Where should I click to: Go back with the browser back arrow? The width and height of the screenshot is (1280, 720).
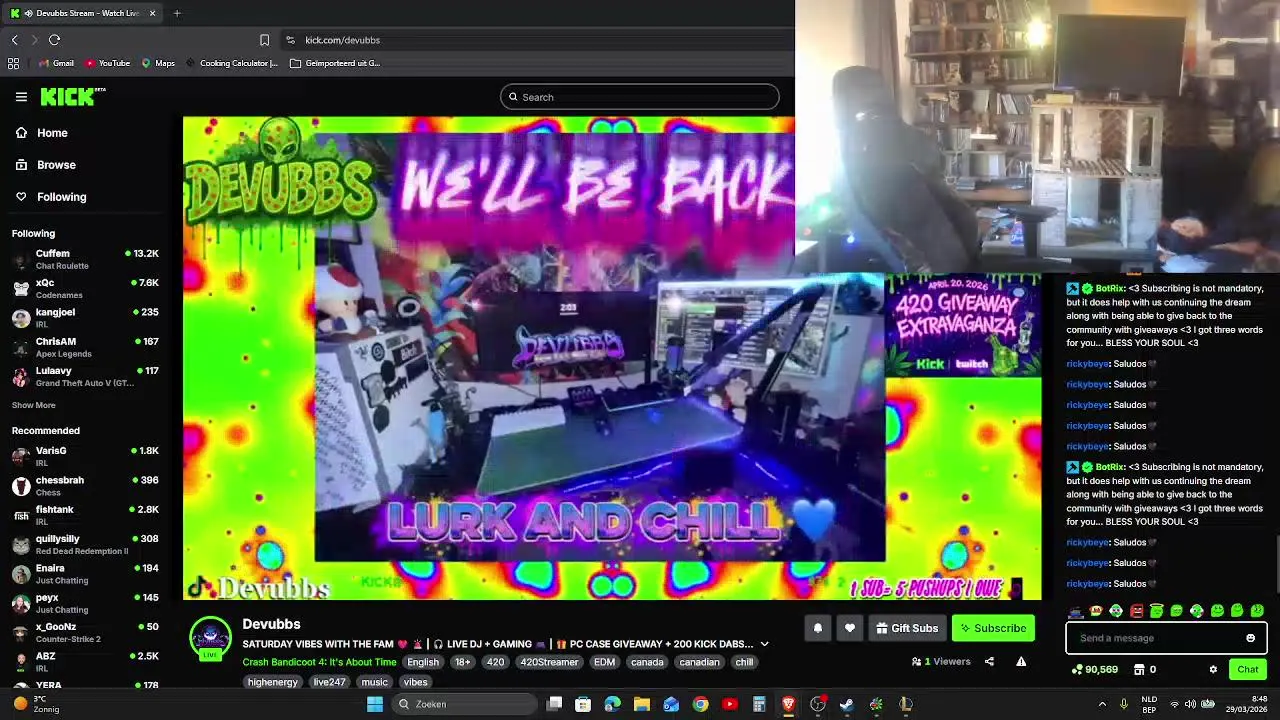click(14, 40)
